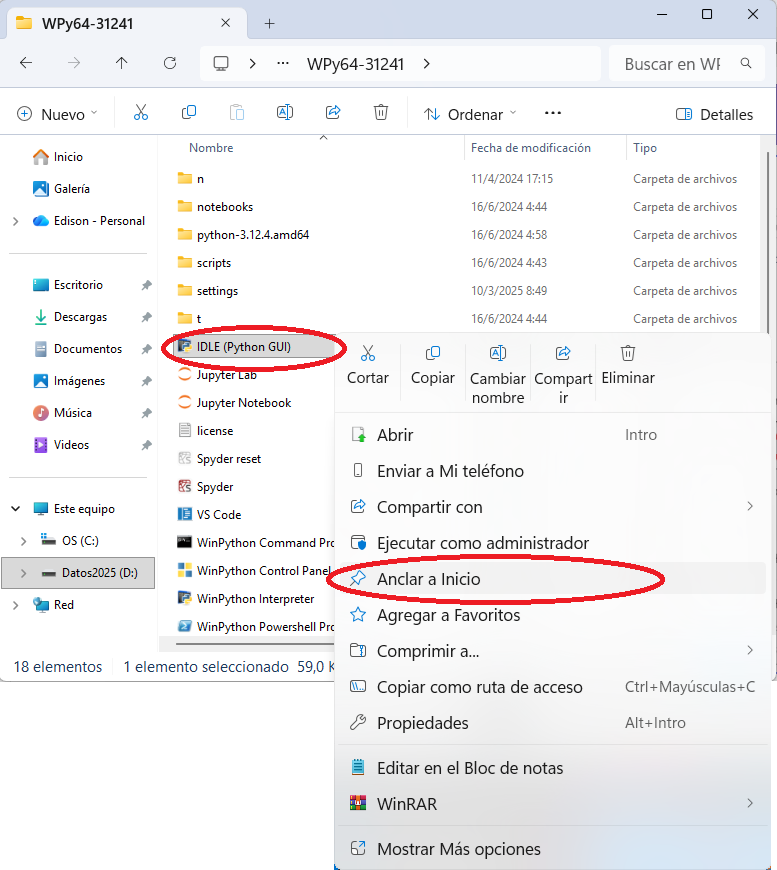Sort by the Tipo column header
This screenshot has width=777, height=870.
click(x=645, y=148)
